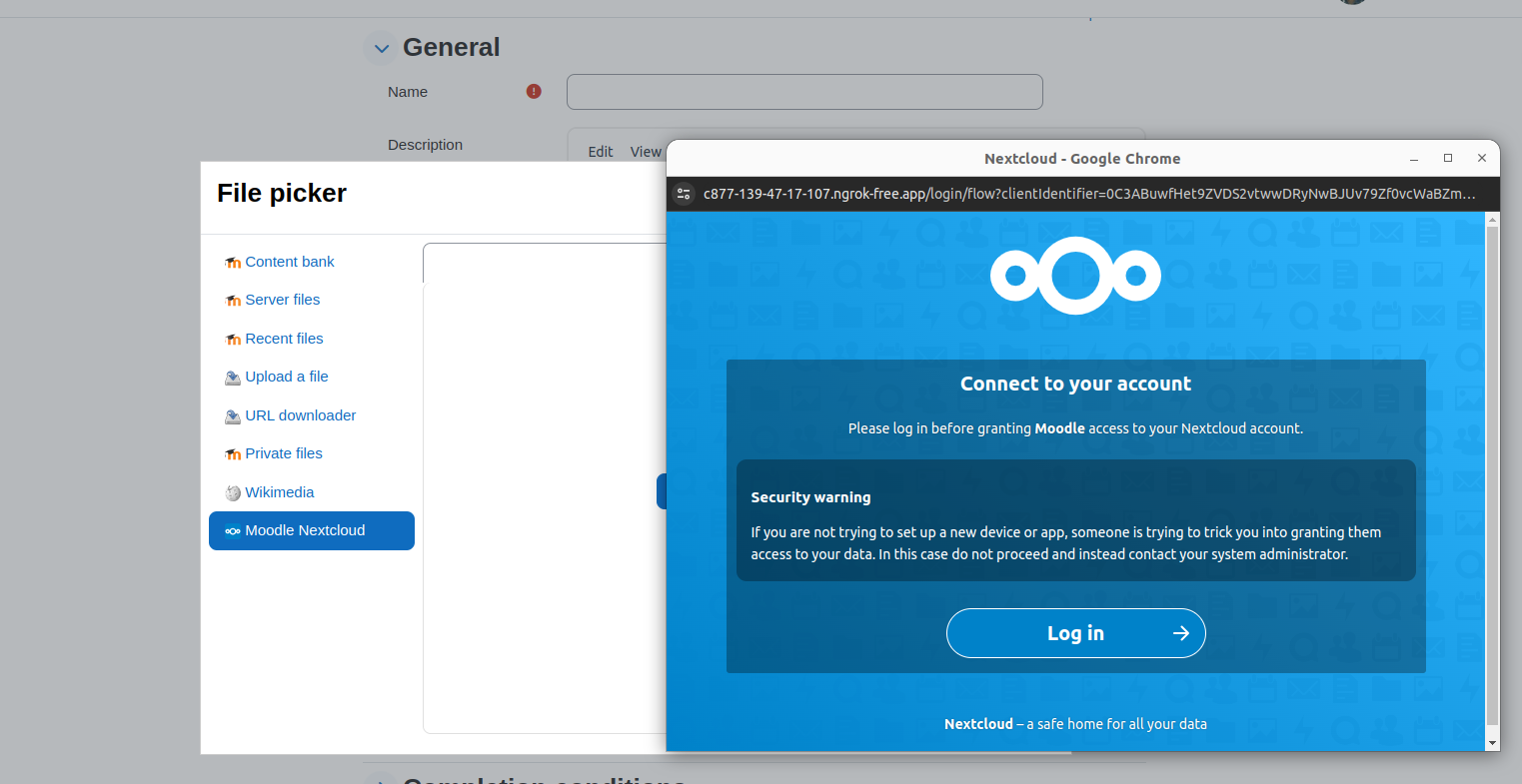Click the Wikimedia globe icon
The height and width of the screenshot is (784, 1522).
(x=233, y=493)
